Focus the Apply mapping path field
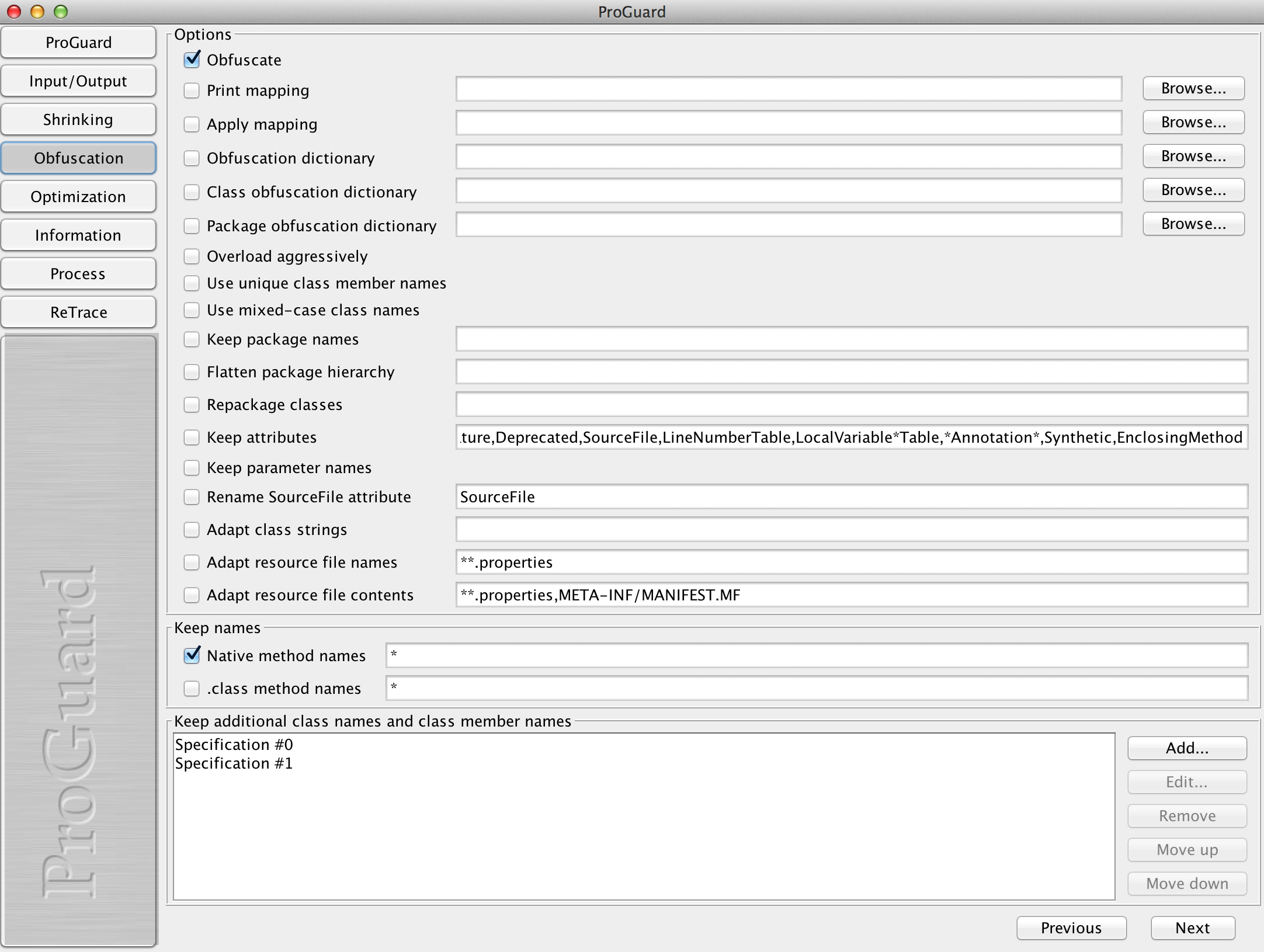Image resolution: width=1264 pixels, height=952 pixels. click(789, 123)
